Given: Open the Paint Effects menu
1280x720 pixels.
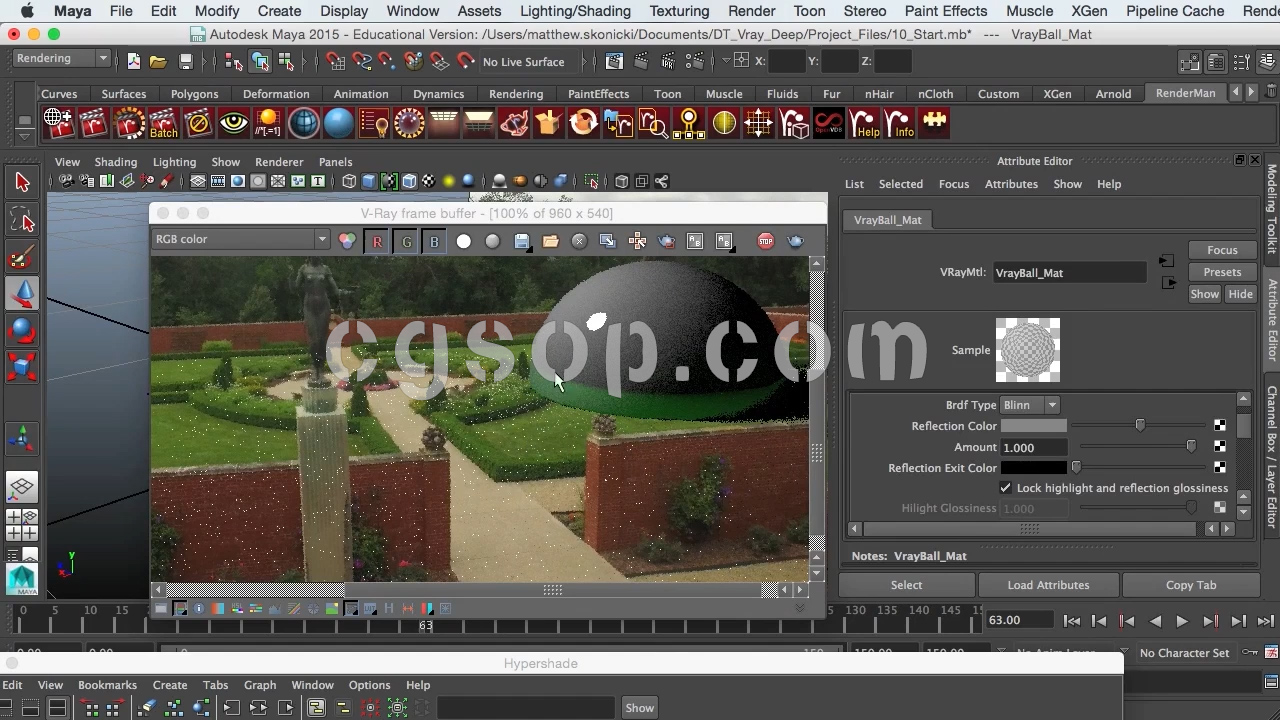Looking at the screenshot, I should (x=945, y=11).
